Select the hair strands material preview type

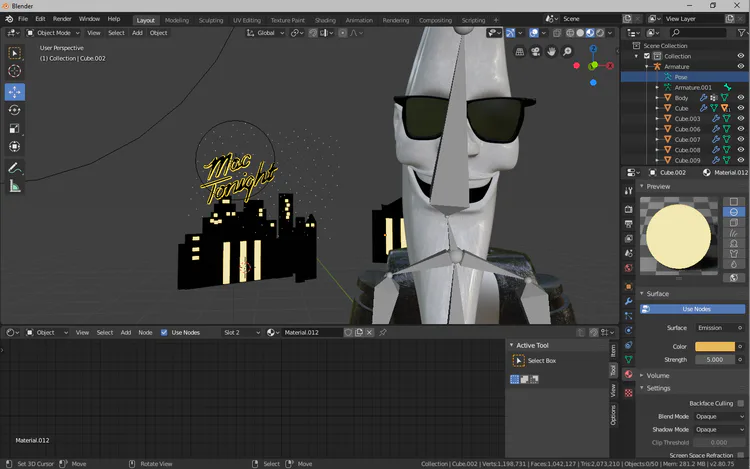pos(734,233)
